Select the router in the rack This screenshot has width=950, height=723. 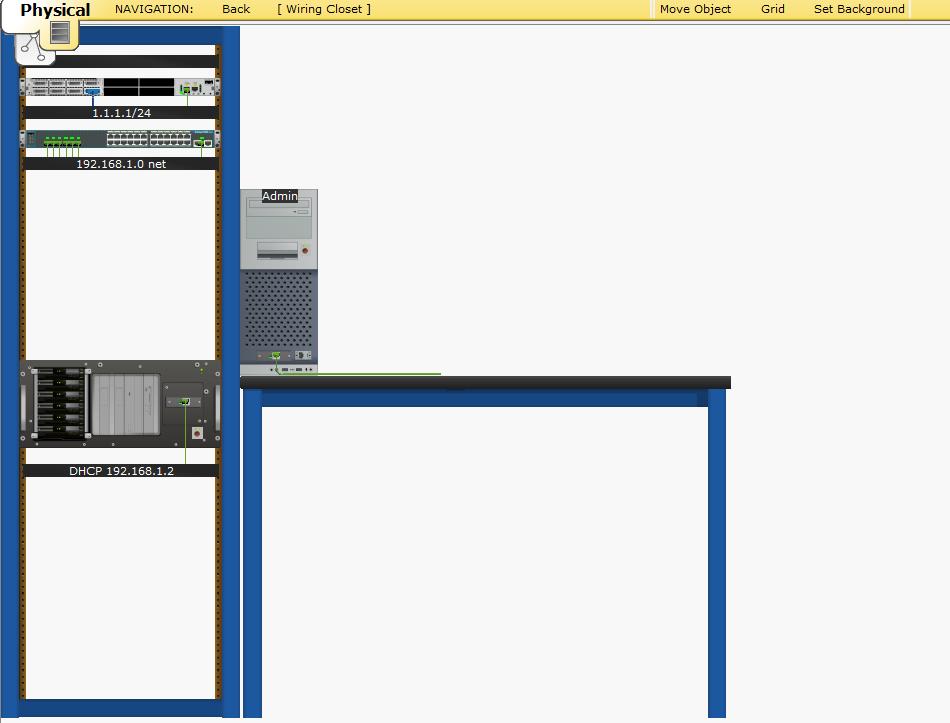120,87
